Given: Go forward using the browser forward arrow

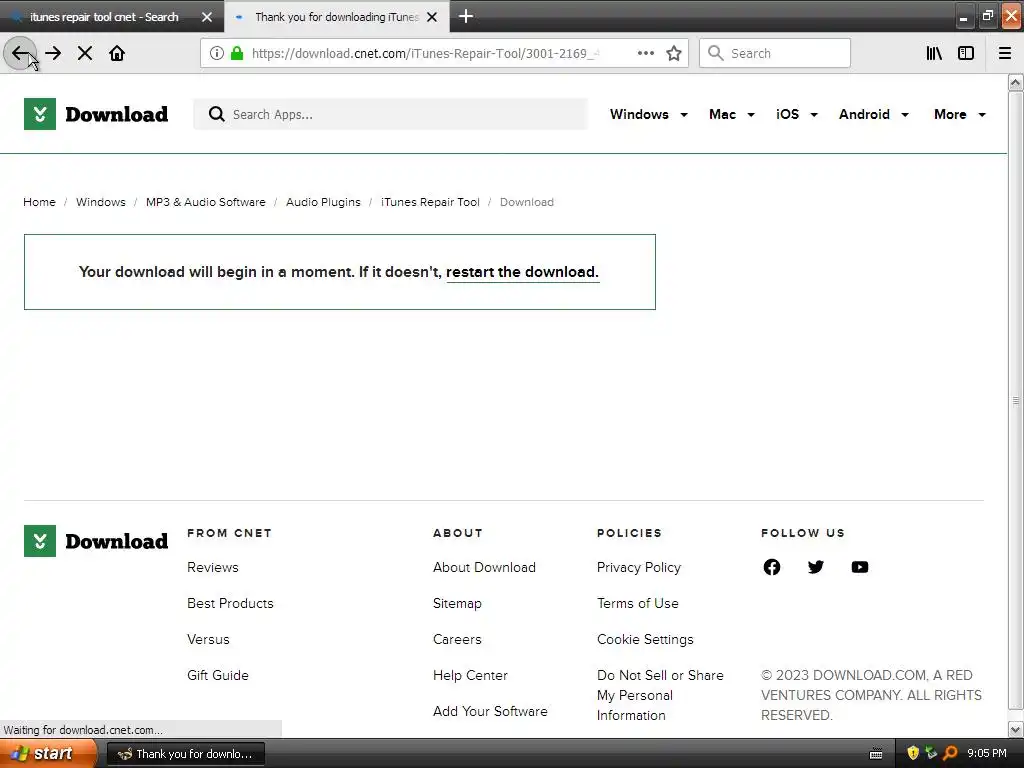Looking at the screenshot, I should tap(54, 54).
